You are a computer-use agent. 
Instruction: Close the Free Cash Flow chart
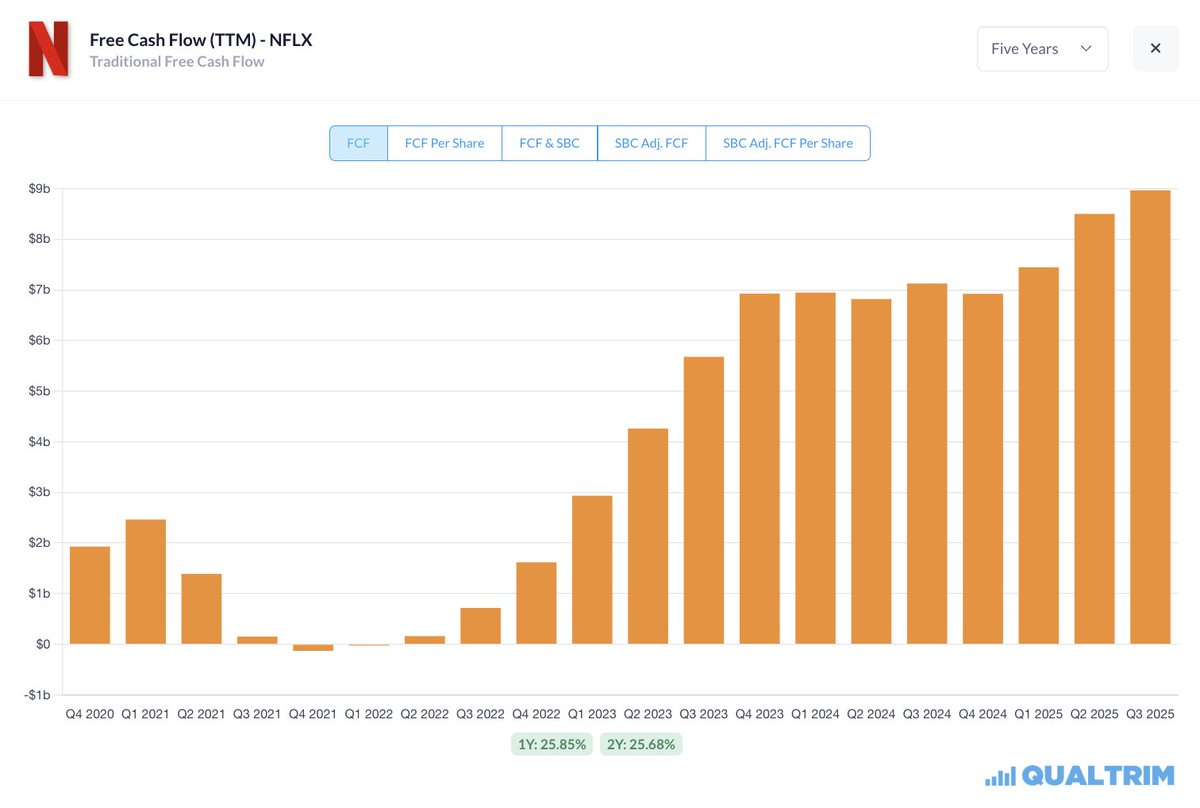(x=1155, y=48)
